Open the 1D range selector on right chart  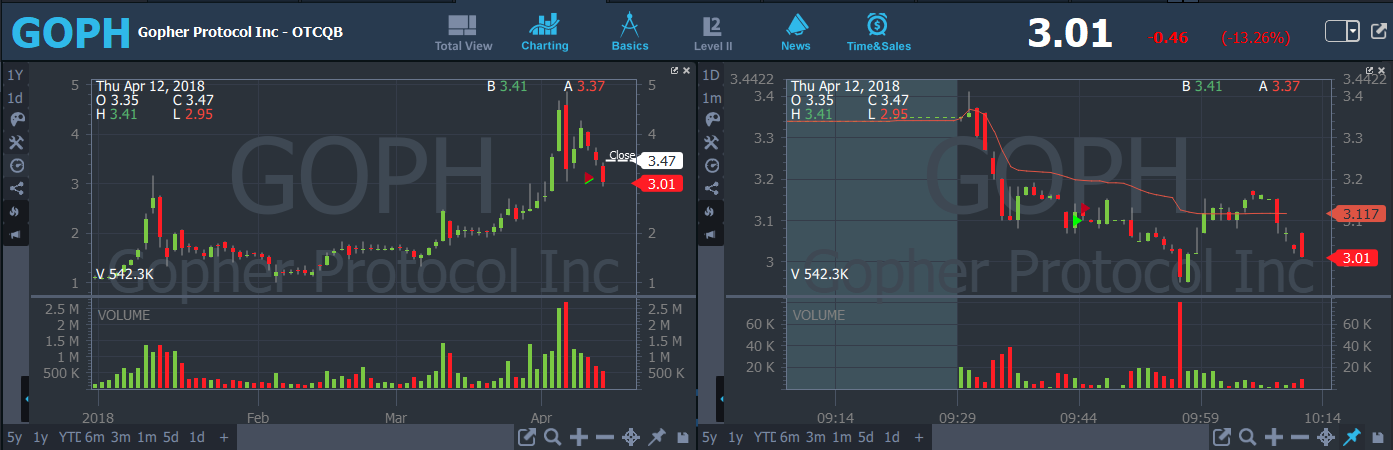pyautogui.click(x=711, y=75)
